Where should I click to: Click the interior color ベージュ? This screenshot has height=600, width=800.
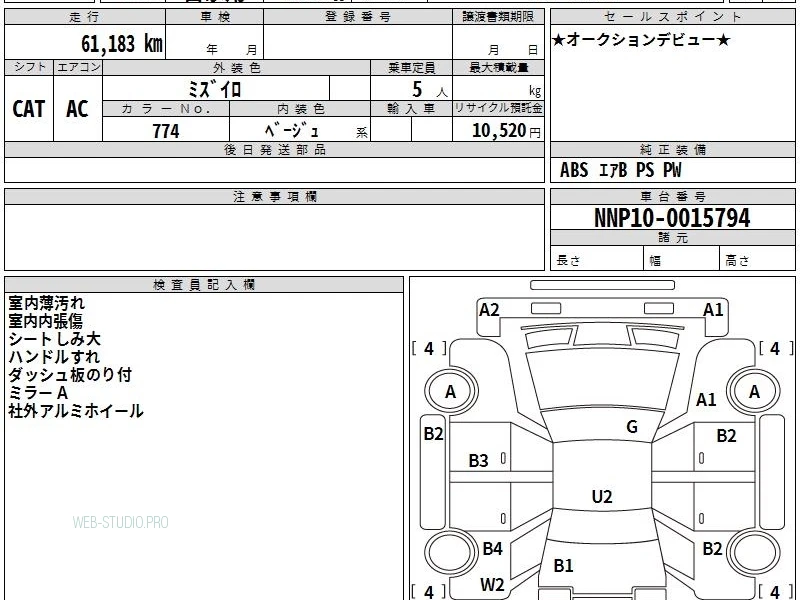(x=292, y=131)
